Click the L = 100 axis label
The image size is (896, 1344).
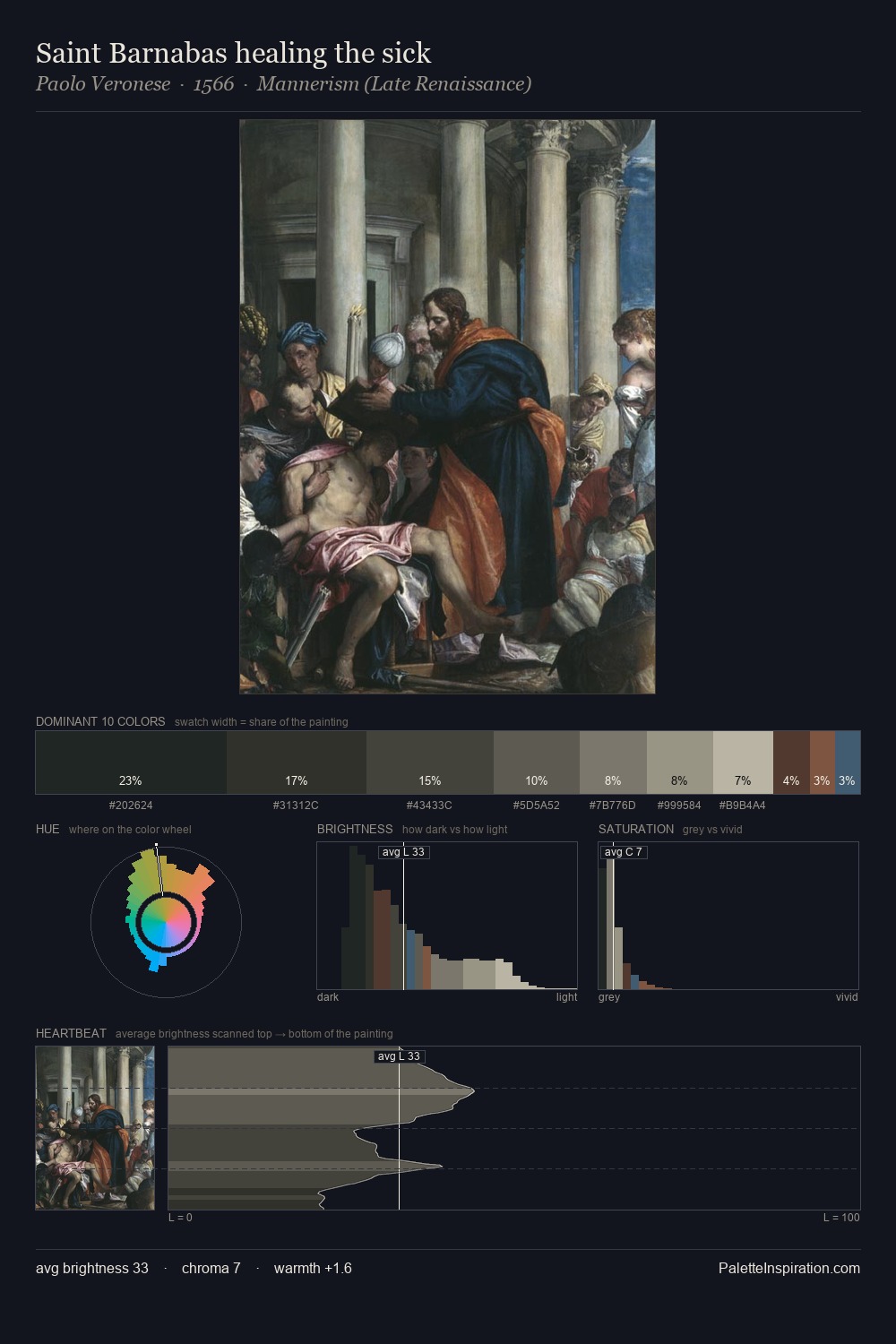point(841,1218)
